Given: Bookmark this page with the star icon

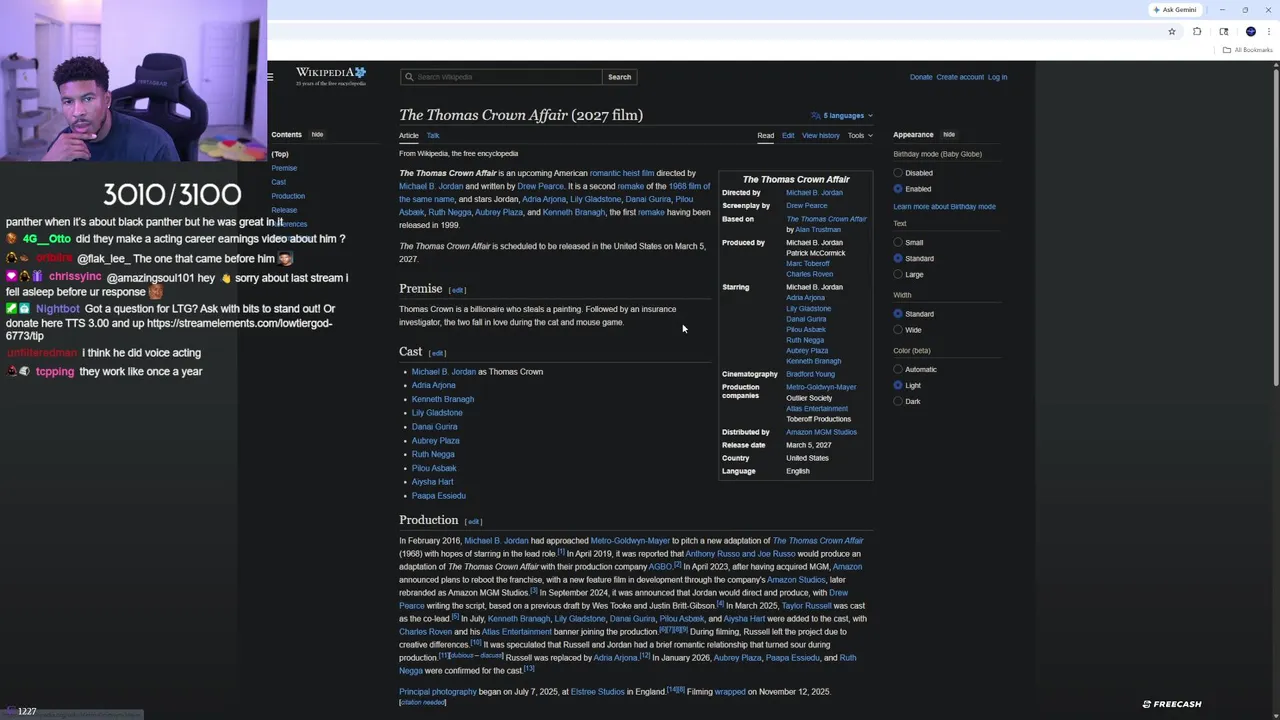Looking at the screenshot, I should coord(1172,32).
